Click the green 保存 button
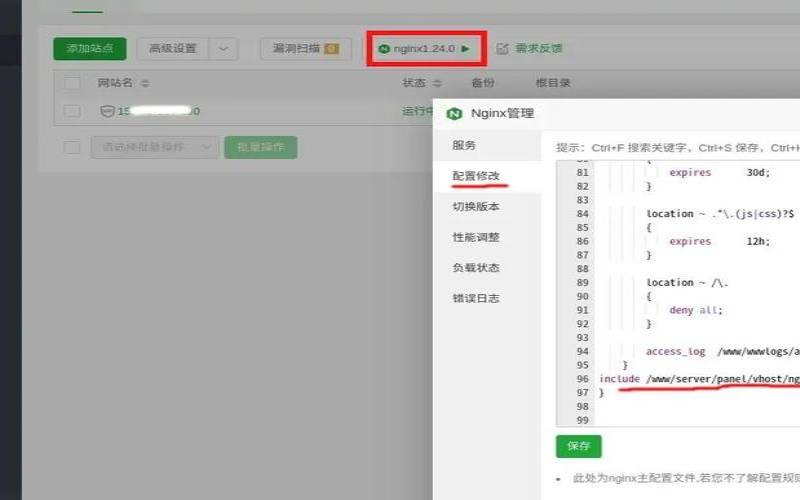This screenshot has width=800, height=500. 579,446
